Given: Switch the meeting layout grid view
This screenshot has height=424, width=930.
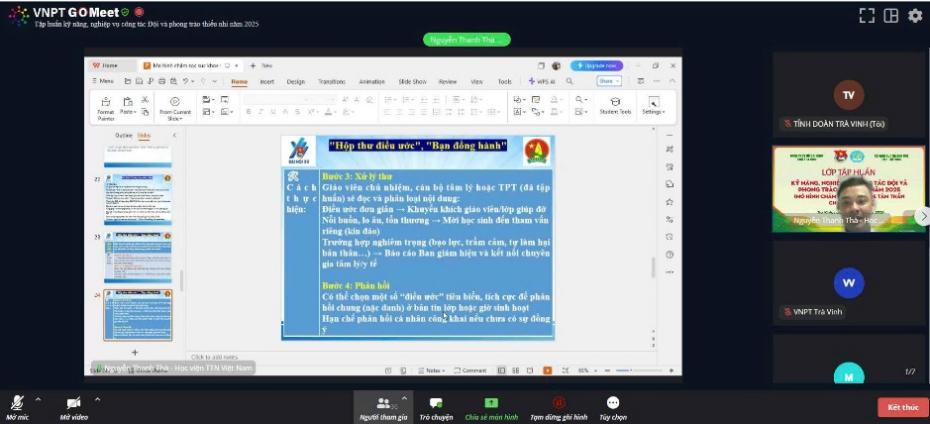Looking at the screenshot, I should (x=891, y=16).
